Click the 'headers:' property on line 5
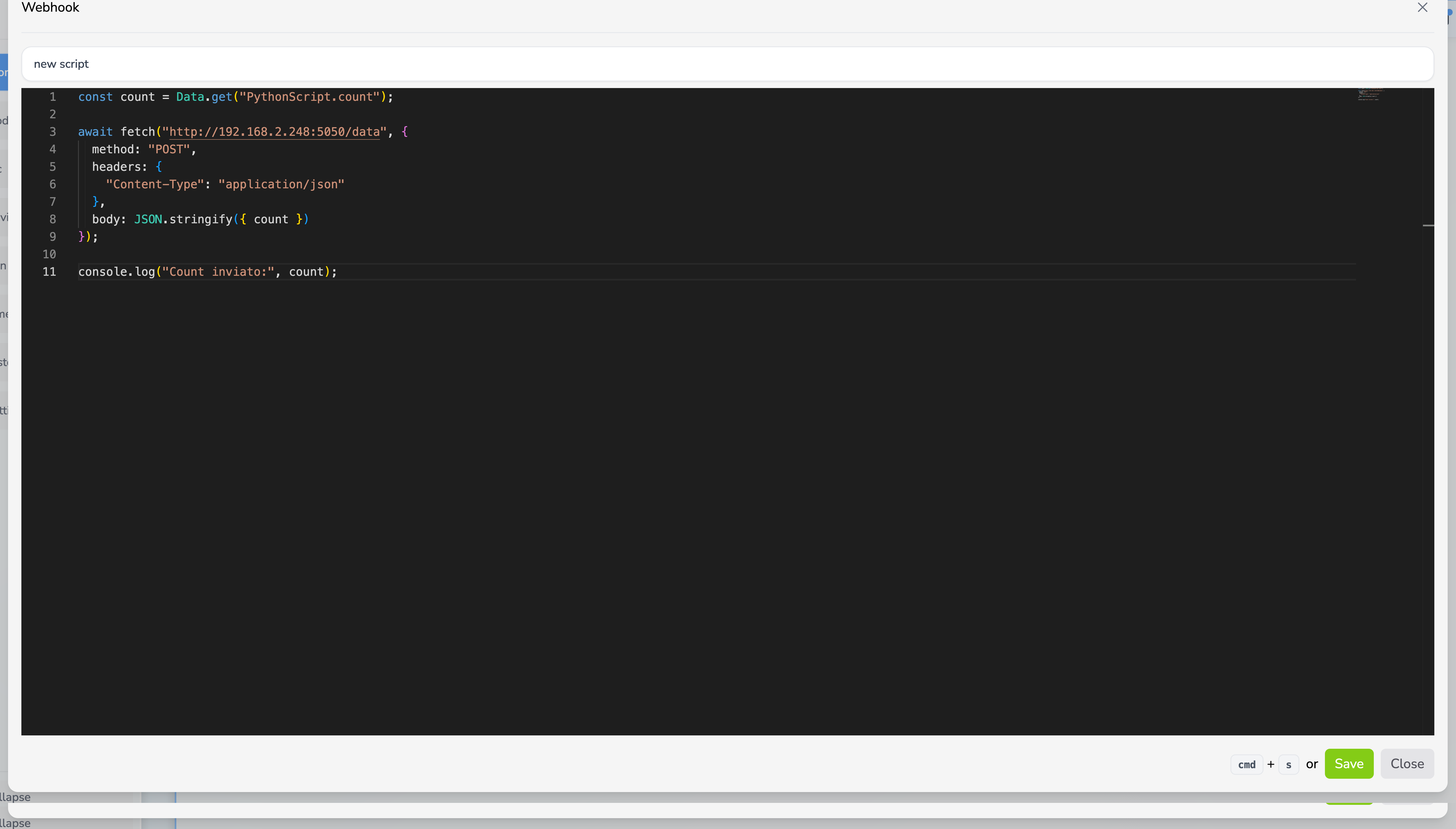Screen dimensions: 1456x829 point(119,167)
